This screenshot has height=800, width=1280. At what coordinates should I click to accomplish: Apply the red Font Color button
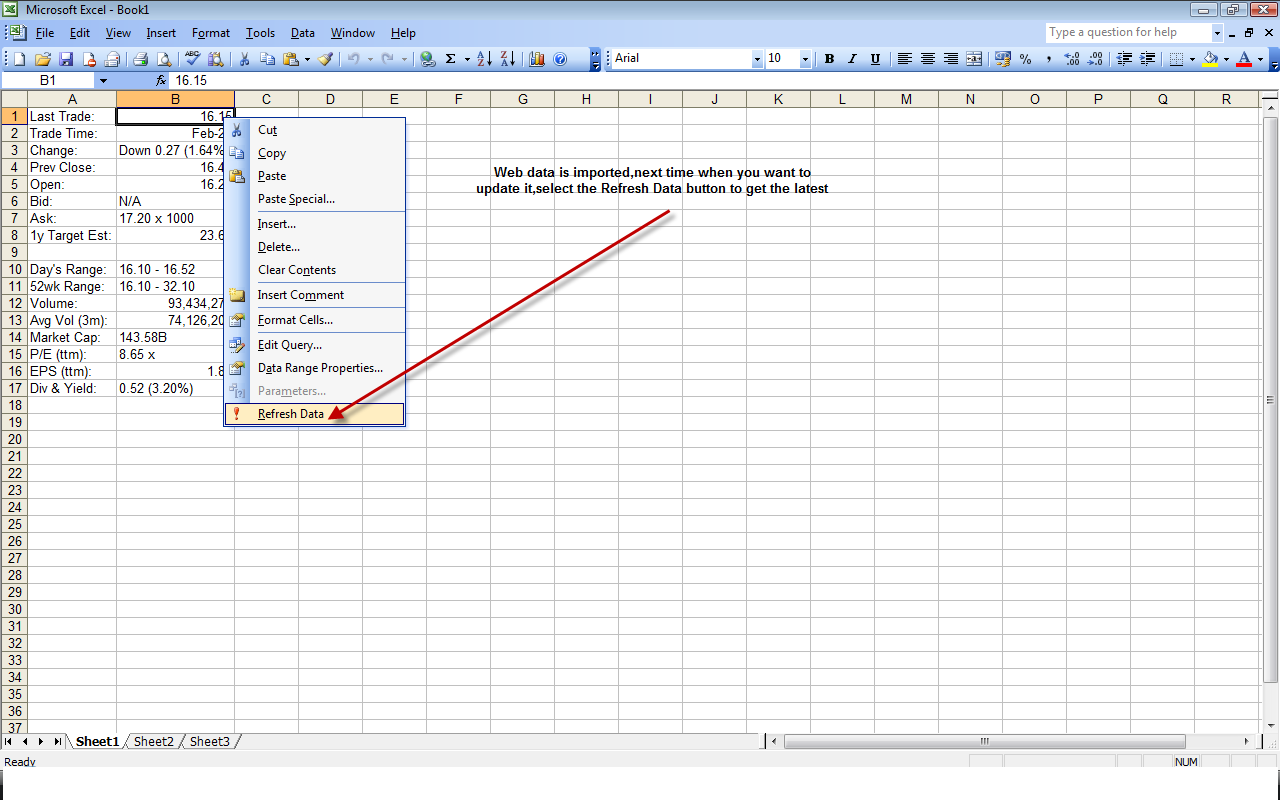[1244, 59]
